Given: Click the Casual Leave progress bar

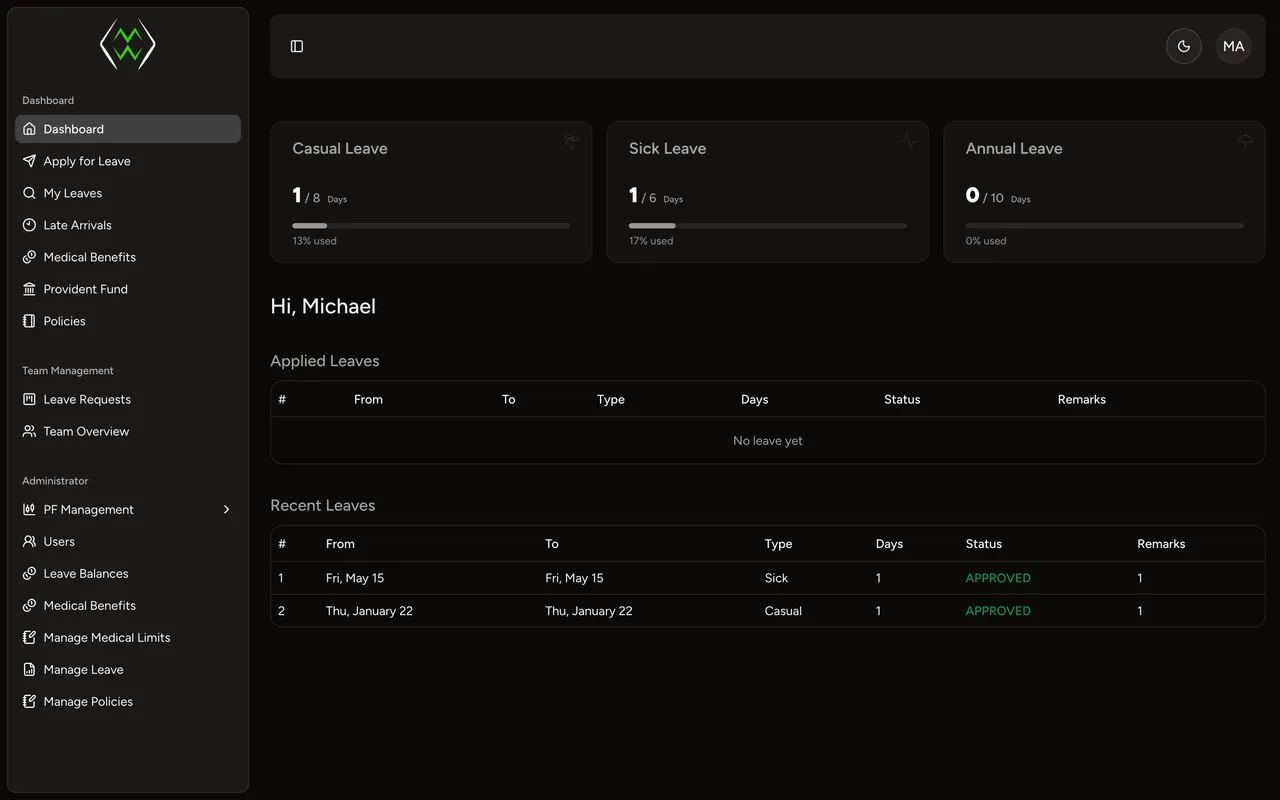Looking at the screenshot, I should (x=431, y=226).
